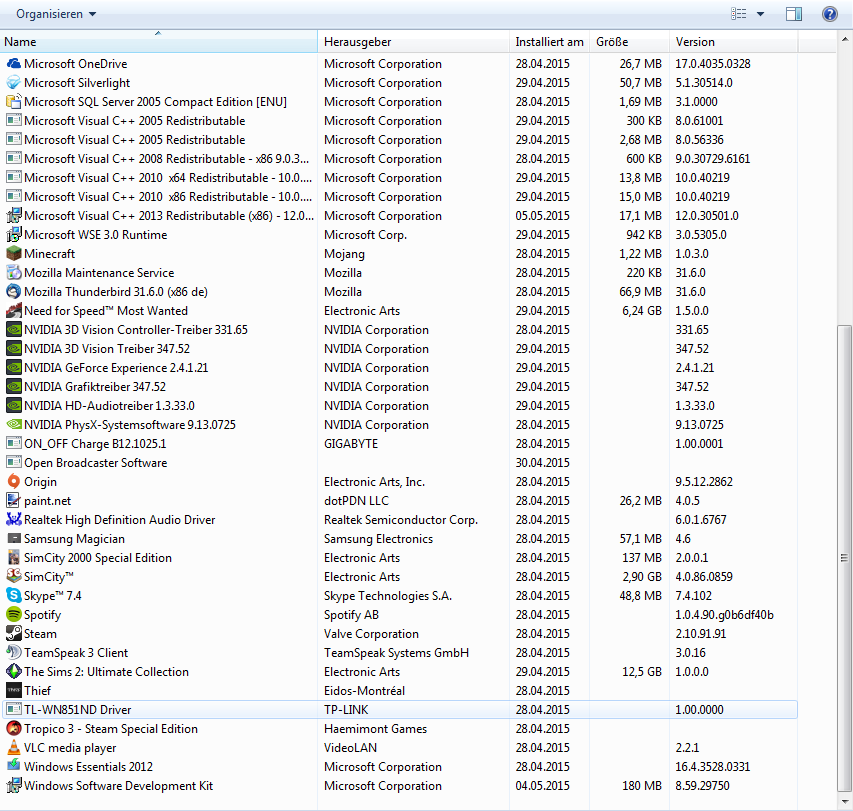This screenshot has height=811, width=853.
Task: Sort by the Name column header
Action: click(158, 42)
